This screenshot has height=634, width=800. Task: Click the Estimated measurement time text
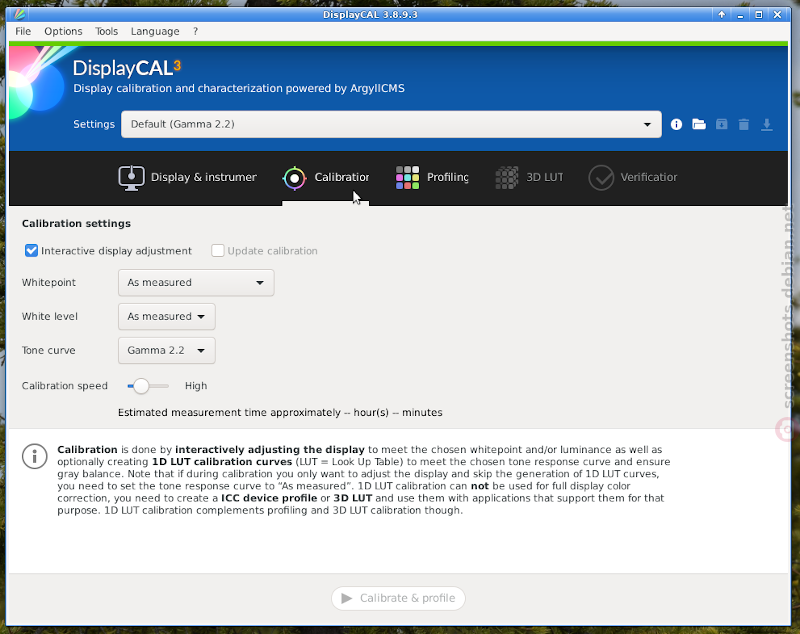click(x=280, y=413)
